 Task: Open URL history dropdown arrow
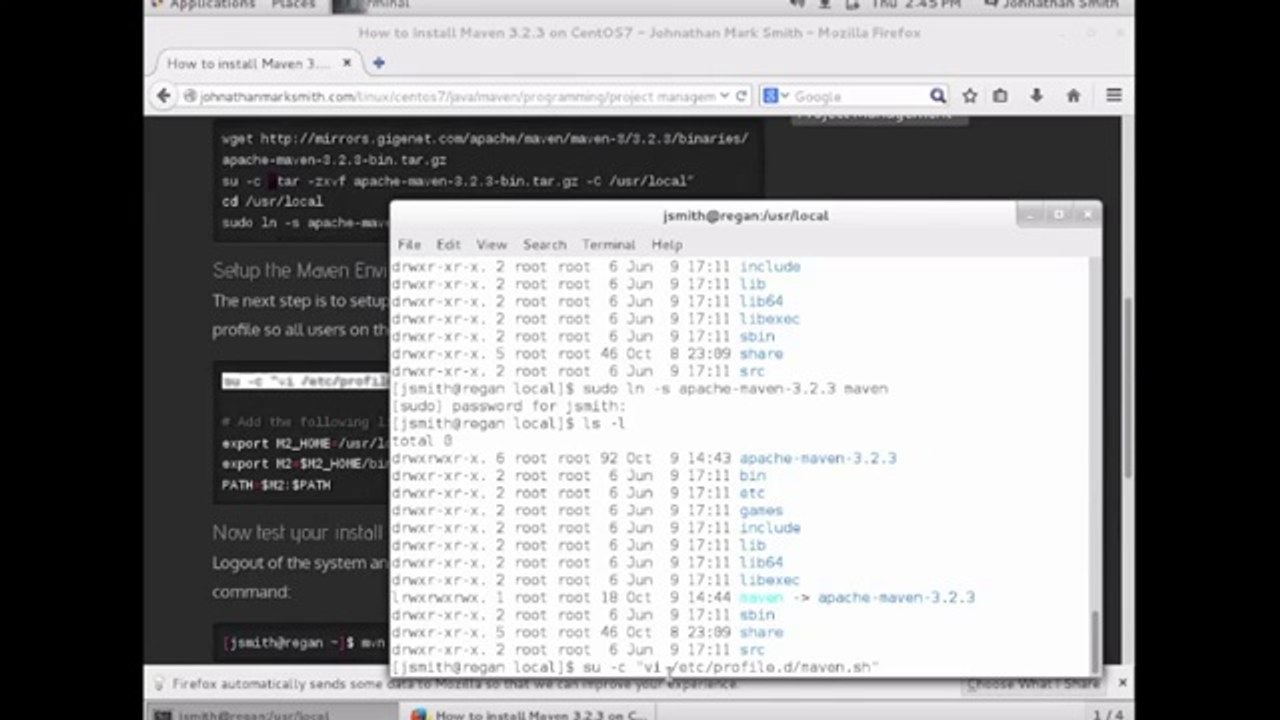[x=725, y=96]
